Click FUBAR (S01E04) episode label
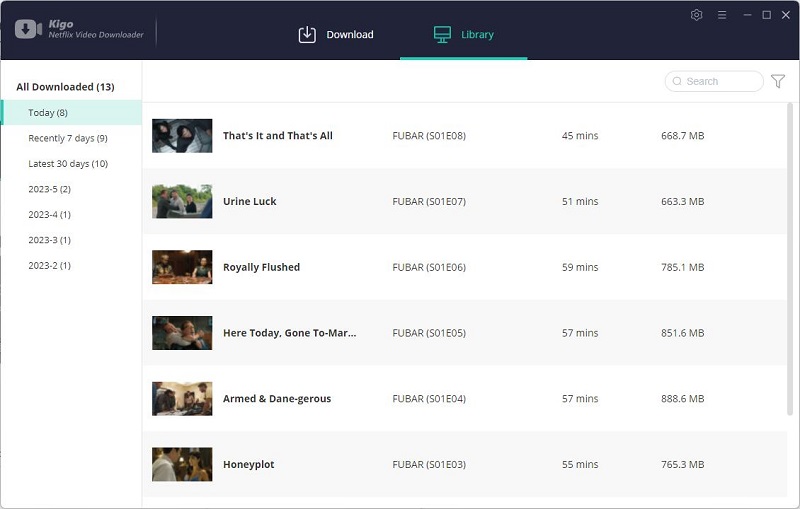 (x=429, y=399)
